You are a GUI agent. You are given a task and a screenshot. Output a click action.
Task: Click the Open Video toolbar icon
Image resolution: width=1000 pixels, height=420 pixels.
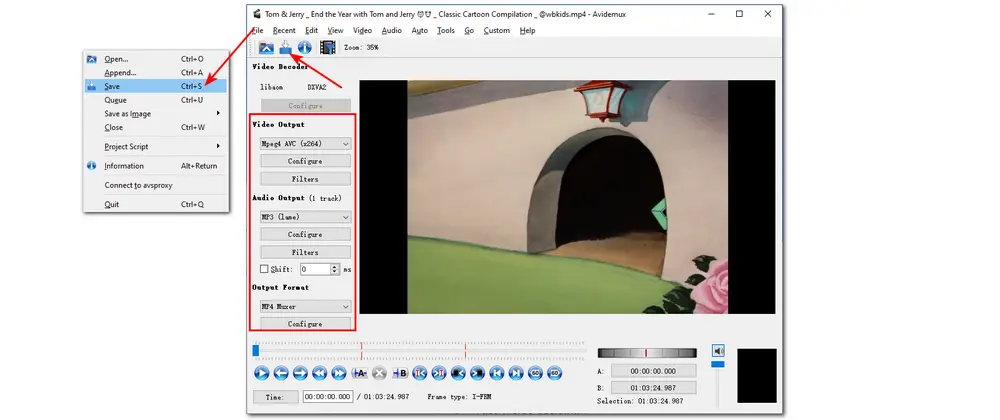(x=266, y=47)
